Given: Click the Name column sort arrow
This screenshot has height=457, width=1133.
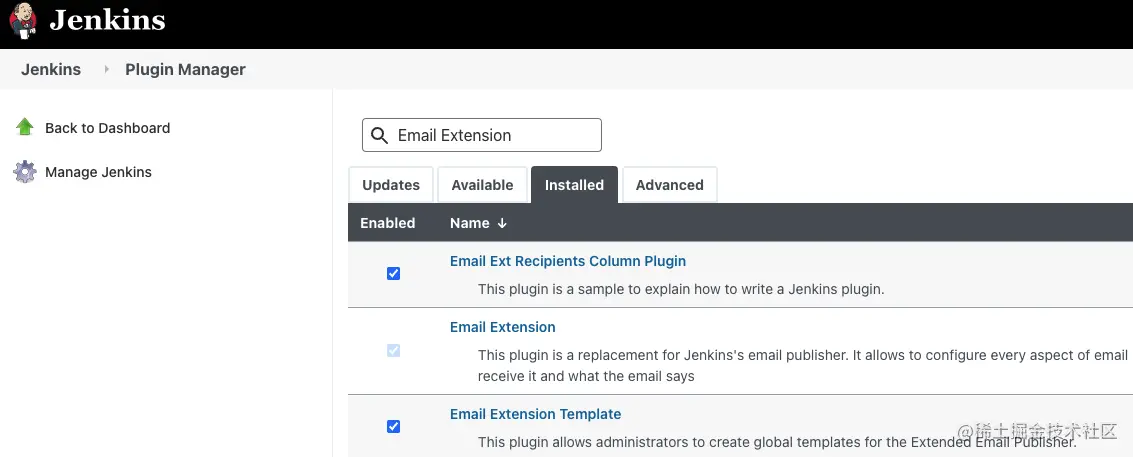Looking at the screenshot, I should [x=501, y=223].
